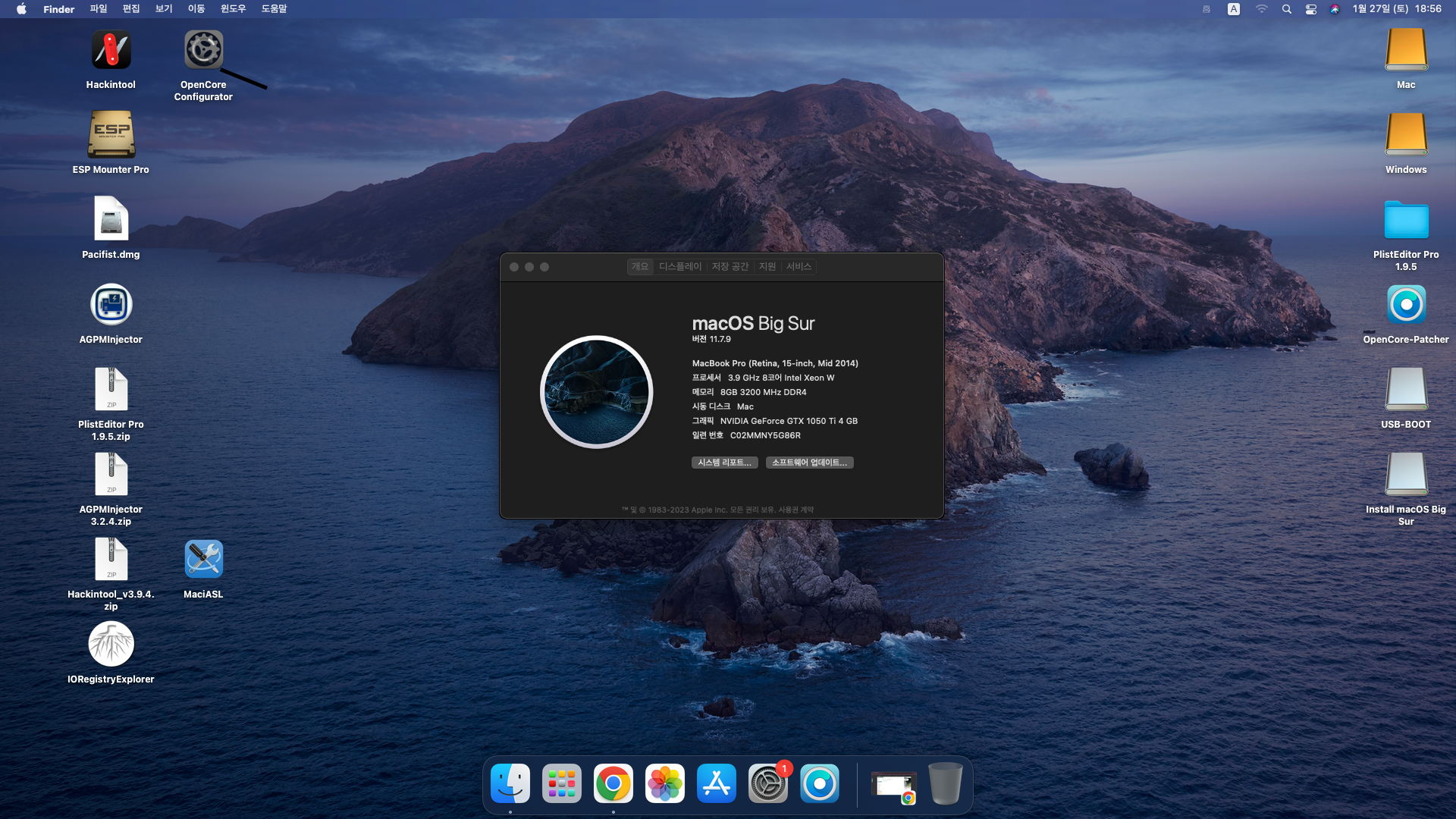Select the Hackintool_v3.9.4.zip file
Screen dimensions: 1456x819
pos(111,560)
